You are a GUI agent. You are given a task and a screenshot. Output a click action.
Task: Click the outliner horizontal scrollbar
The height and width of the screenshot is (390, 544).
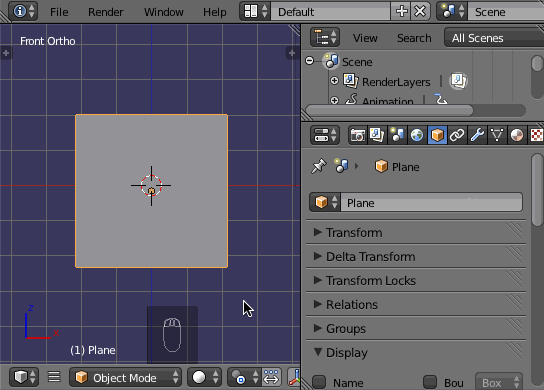coord(389,110)
